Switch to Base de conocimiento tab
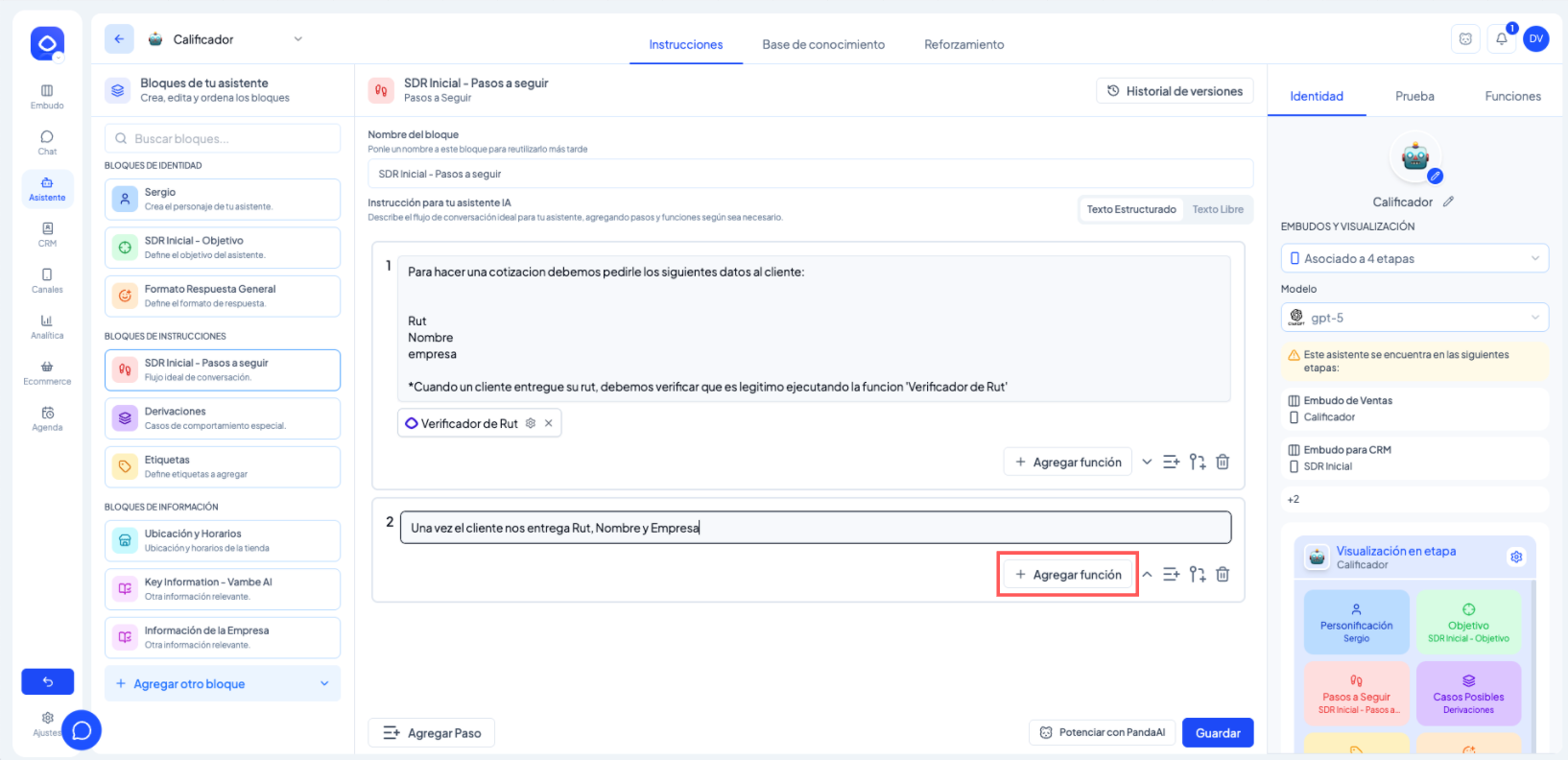 [823, 45]
